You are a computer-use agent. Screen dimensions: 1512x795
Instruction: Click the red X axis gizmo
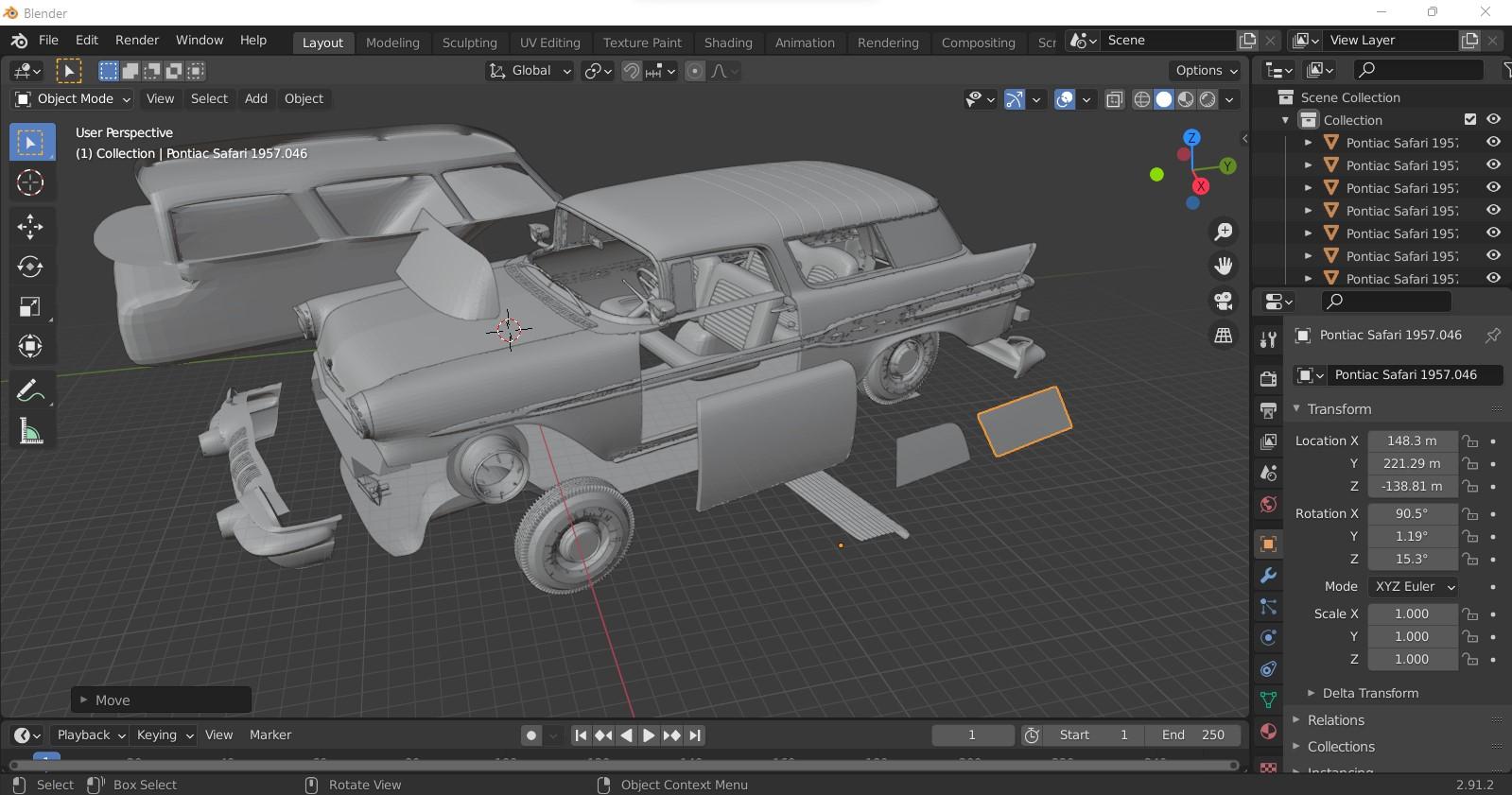1201,186
